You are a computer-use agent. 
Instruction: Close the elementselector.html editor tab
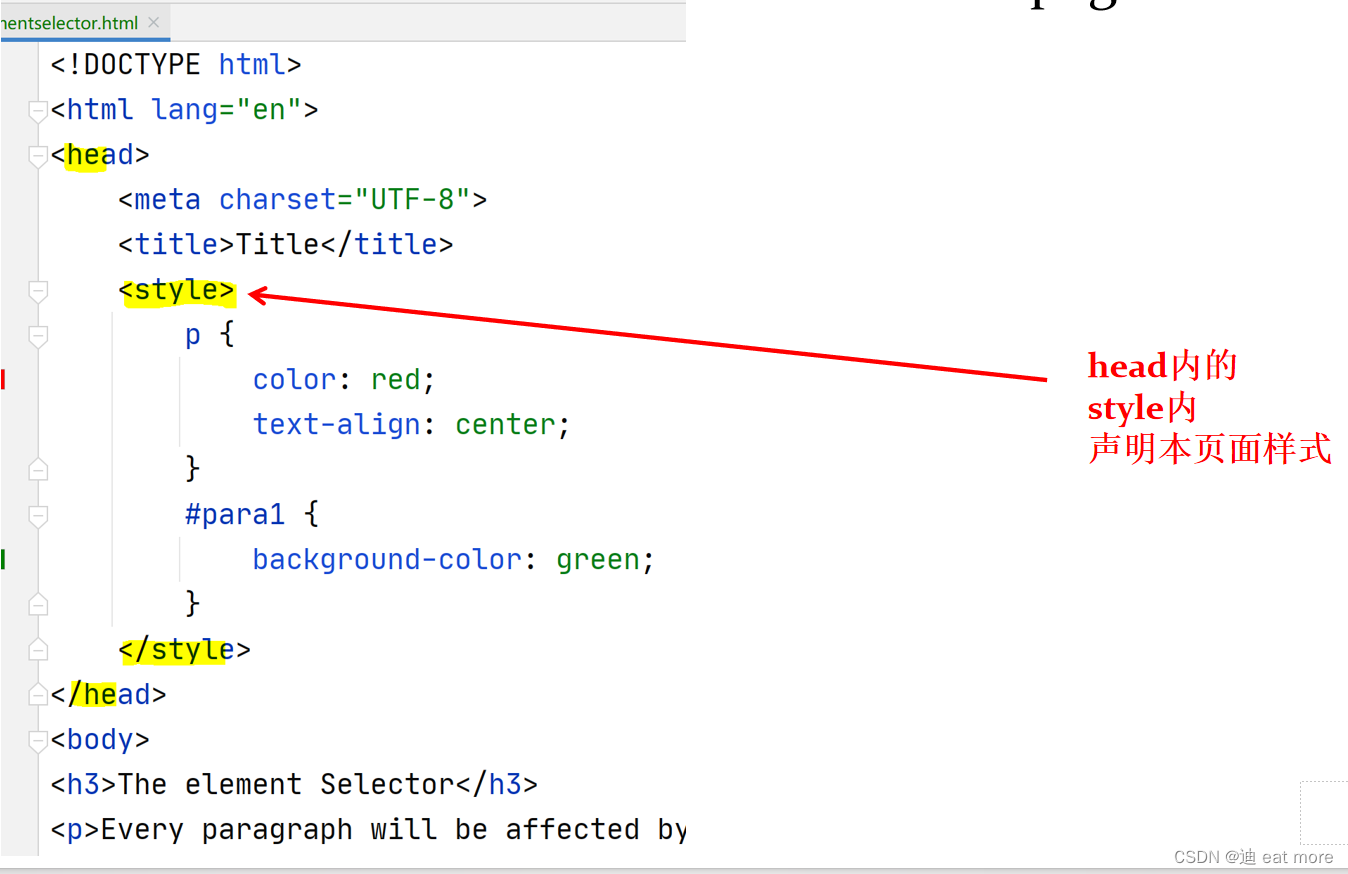pyautogui.click(x=153, y=22)
